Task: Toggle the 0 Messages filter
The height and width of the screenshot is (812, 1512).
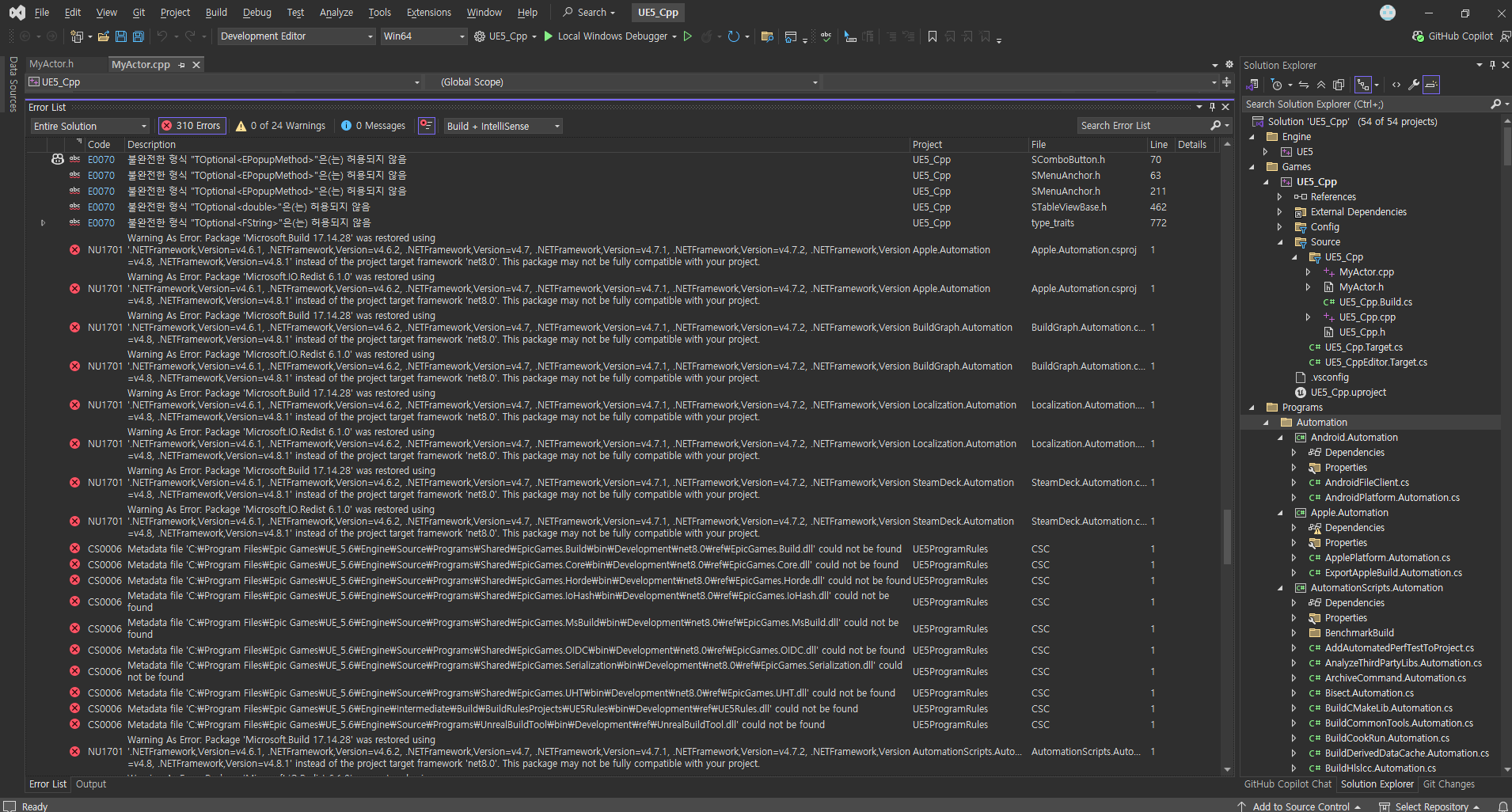Action: [373, 126]
